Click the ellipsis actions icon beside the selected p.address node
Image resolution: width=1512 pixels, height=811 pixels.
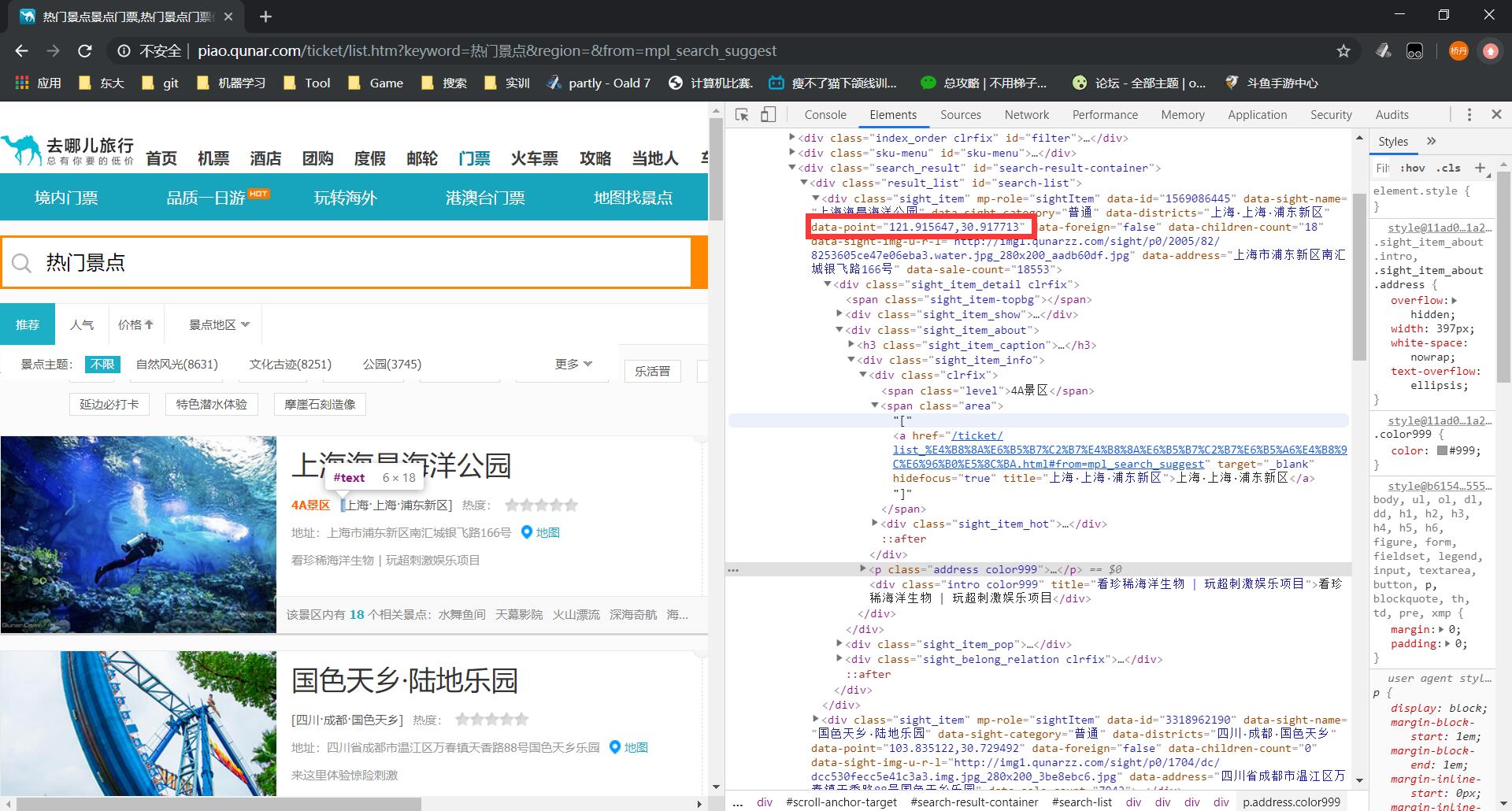point(733,569)
